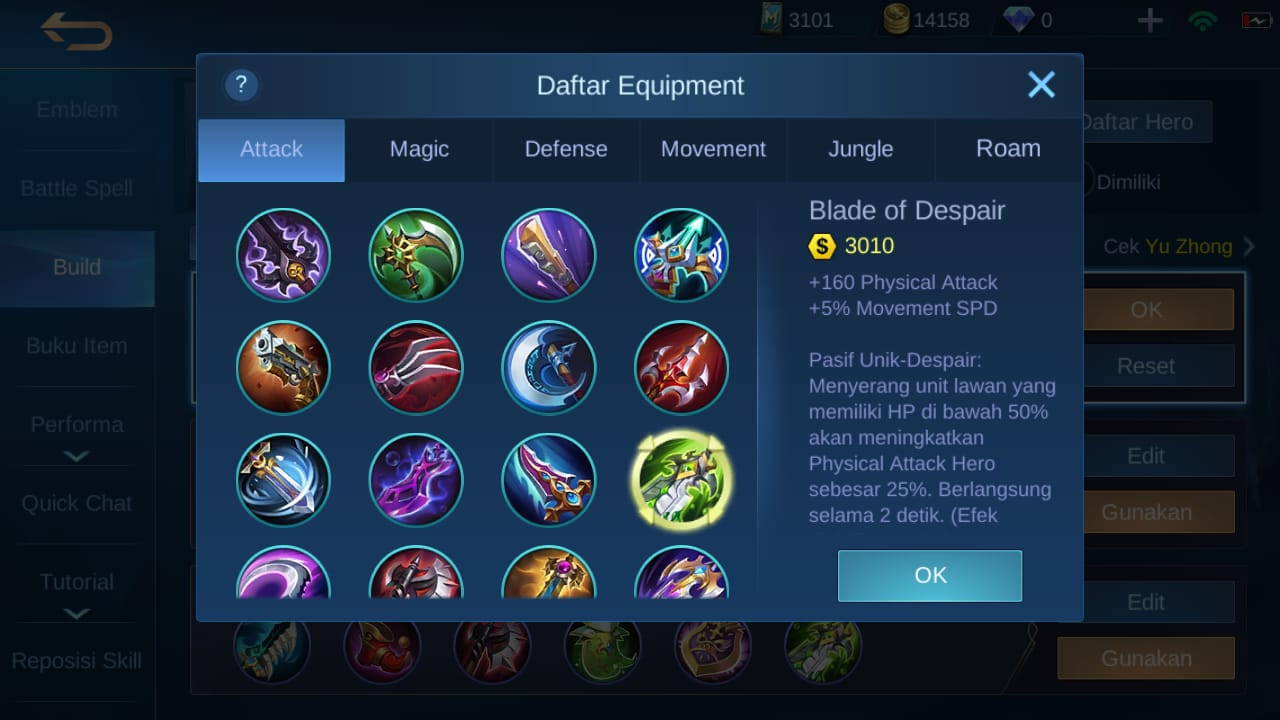Switch to the Roam tab
Image resolution: width=1280 pixels, height=720 pixels.
coord(1008,149)
